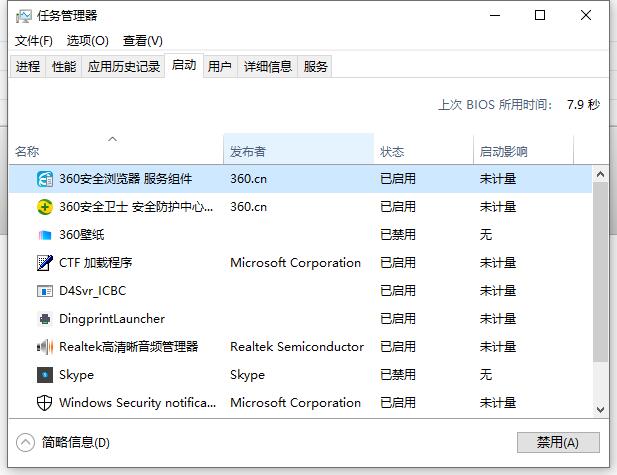Select the 启动 tab
The width and height of the screenshot is (617, 475).
coord(184,65)
